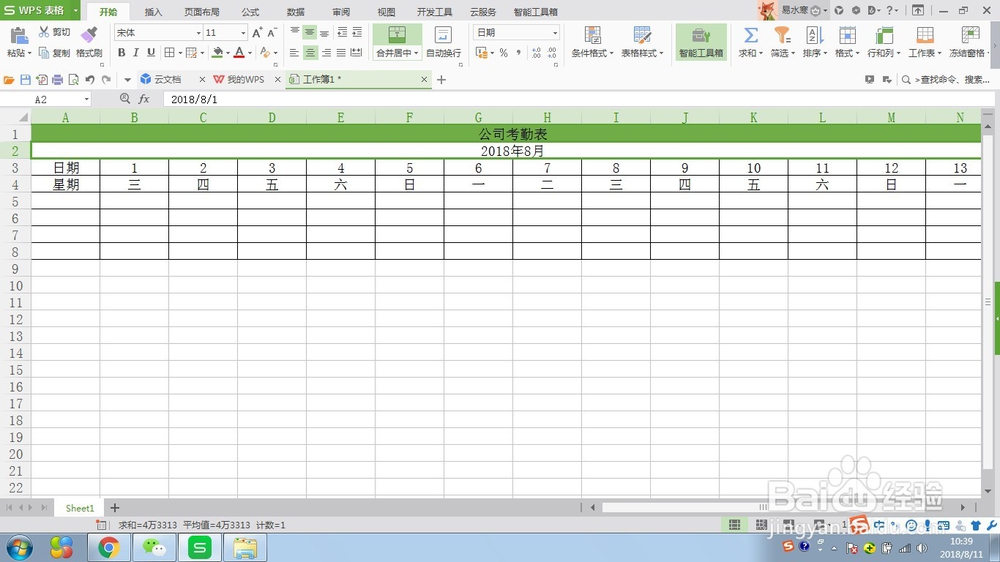This screenshot has height=562, width=1000.
Task: Apply the red font color swatch
Action: pyautogui.click(x=239, y=53)
